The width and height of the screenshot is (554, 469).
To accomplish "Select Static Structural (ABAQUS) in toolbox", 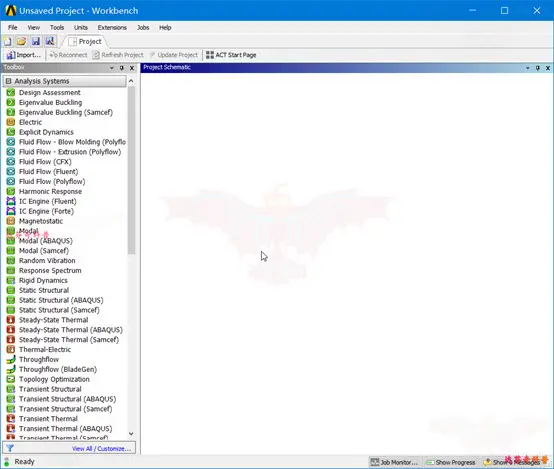I will point(61,300).
